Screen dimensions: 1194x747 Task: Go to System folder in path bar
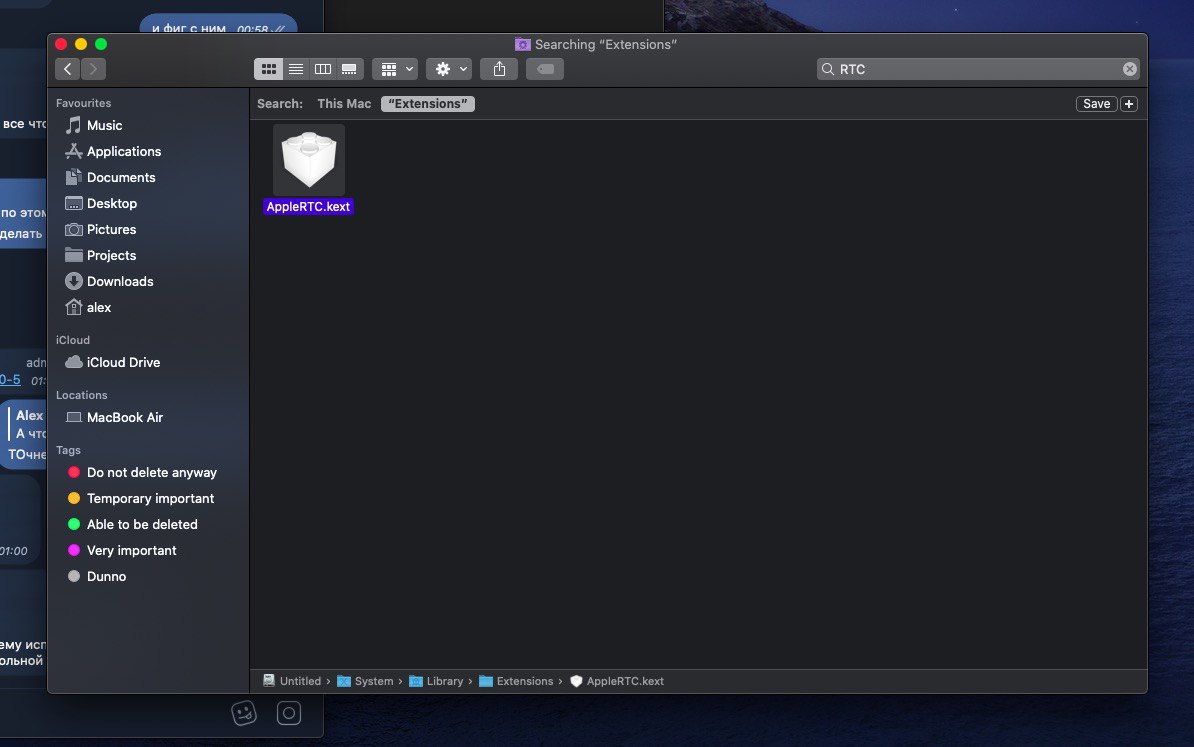[365, 681]
